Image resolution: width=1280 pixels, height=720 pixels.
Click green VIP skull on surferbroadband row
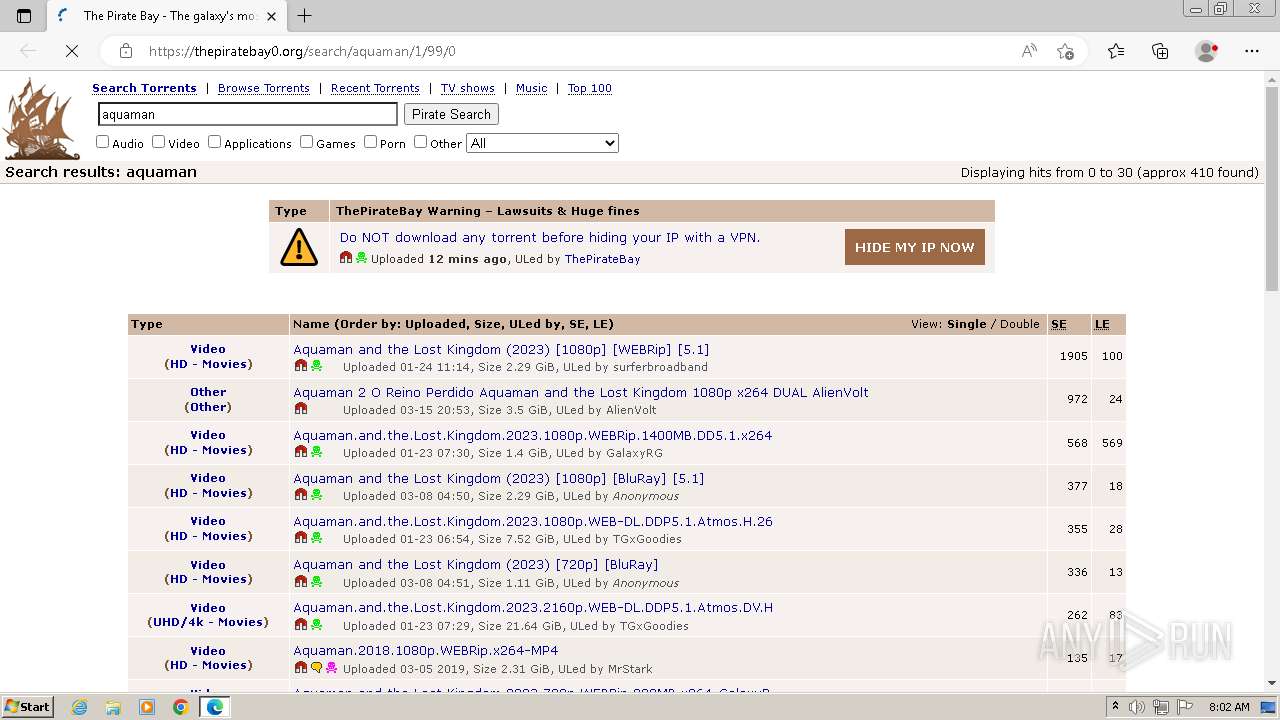(316, 366)
